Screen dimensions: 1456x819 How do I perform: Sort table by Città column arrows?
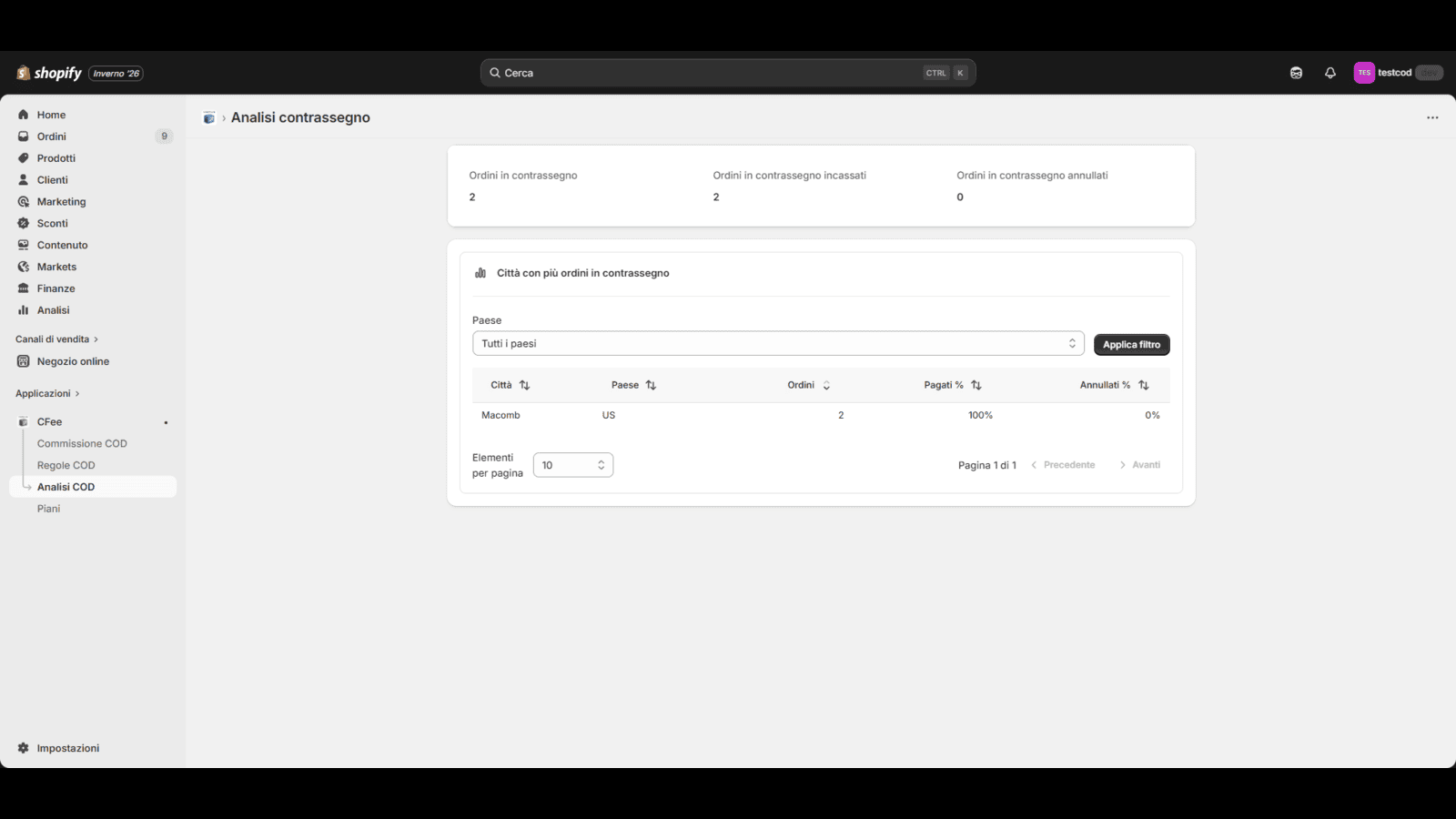click(x=525, y=386)
